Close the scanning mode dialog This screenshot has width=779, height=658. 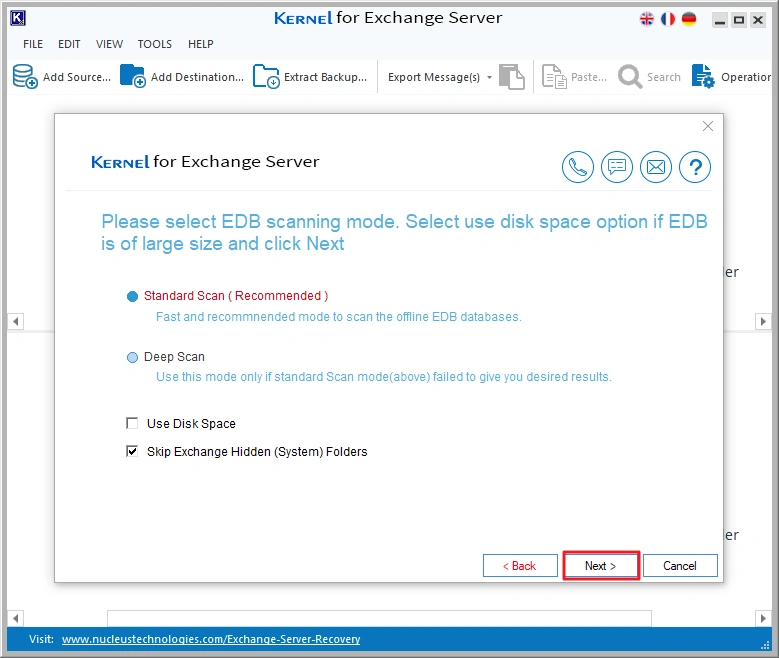click(x=708, y=126)
